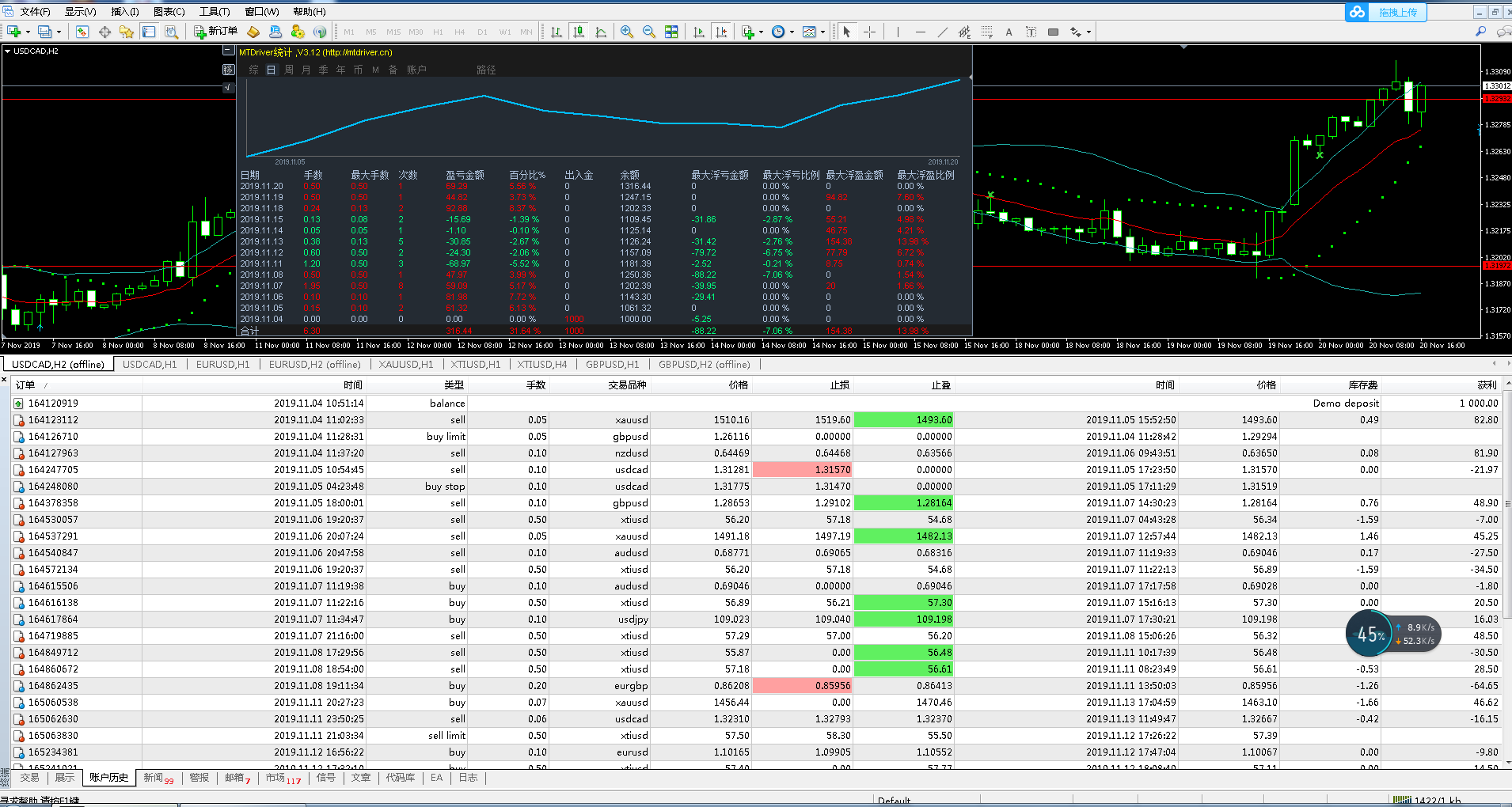Viewport: 1512px width, 807px height.
Task: Open the Strategy Tester magnifier icon
Action: pos(171,32)
